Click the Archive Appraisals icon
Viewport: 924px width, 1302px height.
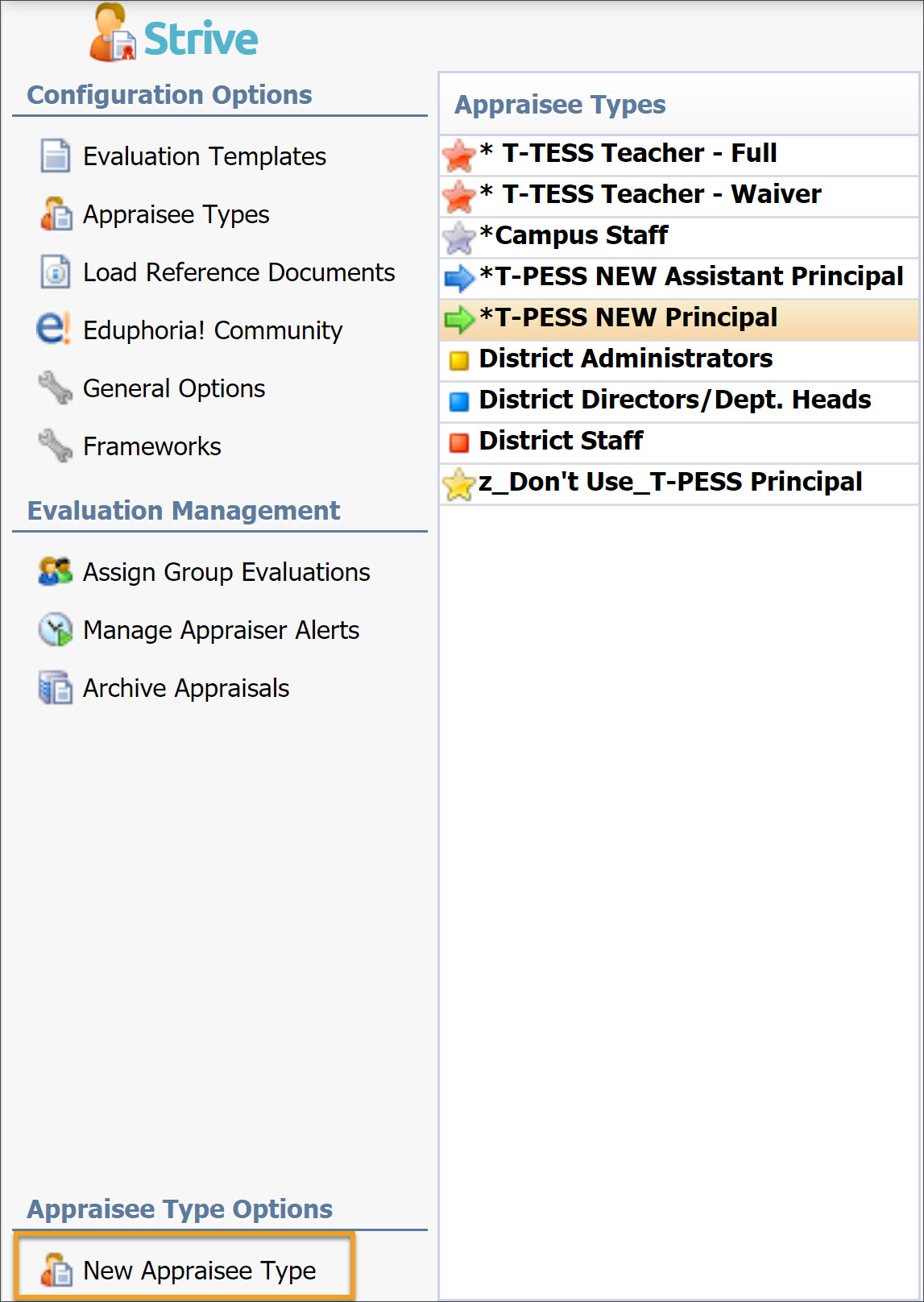tap(55, 687)
